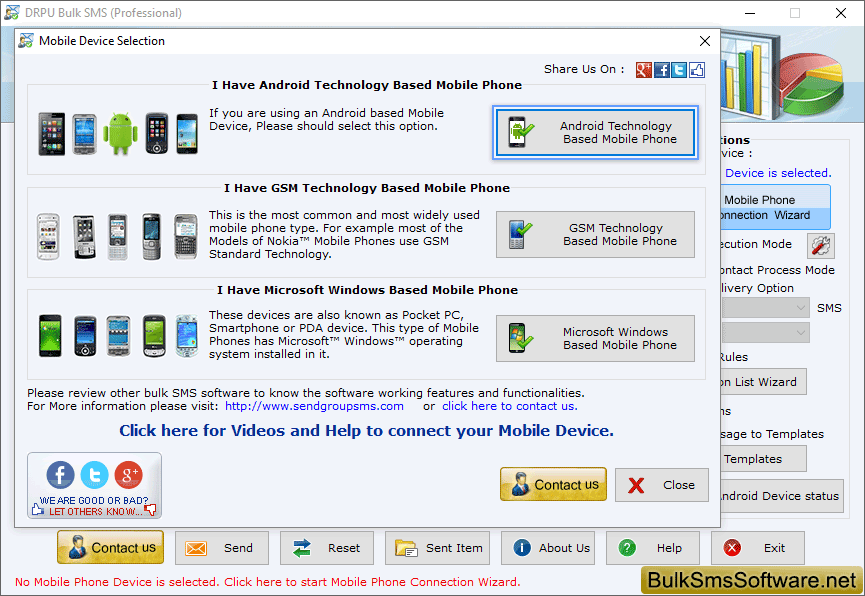This screenshot has width=865, height=596.
Task: Close the Mobile Device Selection dialog via Close button
Action: click(x=661, y=485)
